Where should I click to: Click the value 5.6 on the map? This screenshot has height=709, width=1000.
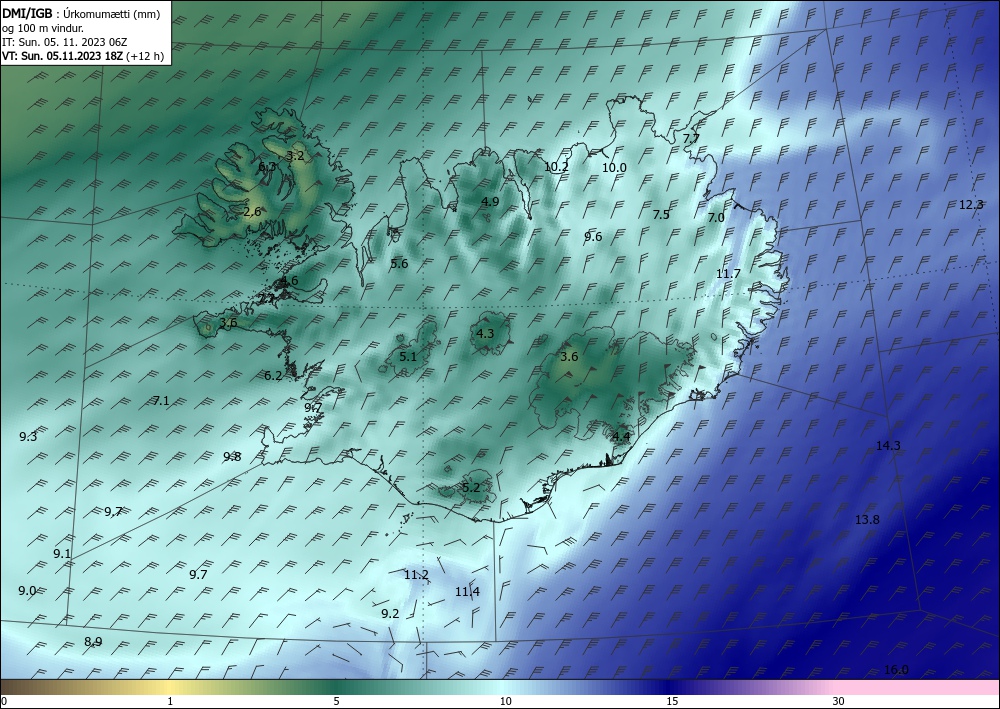(399, 263)
